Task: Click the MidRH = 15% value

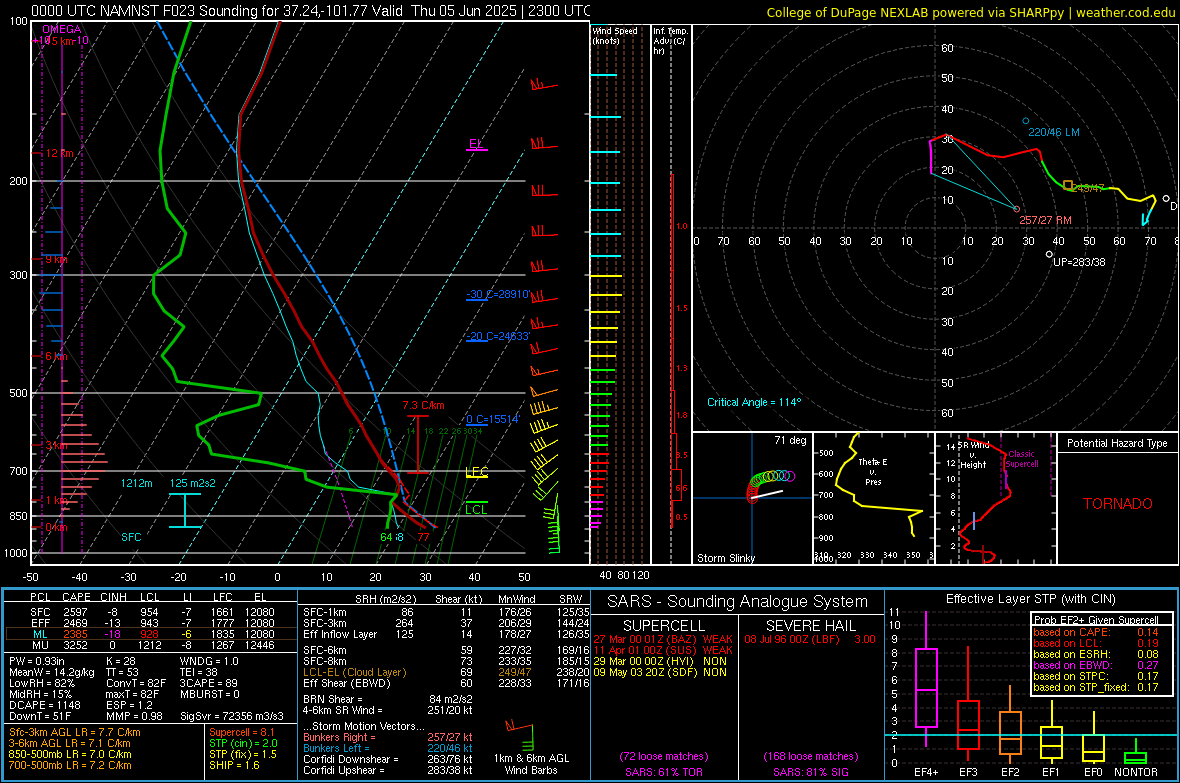Action: tap(41, 694)
